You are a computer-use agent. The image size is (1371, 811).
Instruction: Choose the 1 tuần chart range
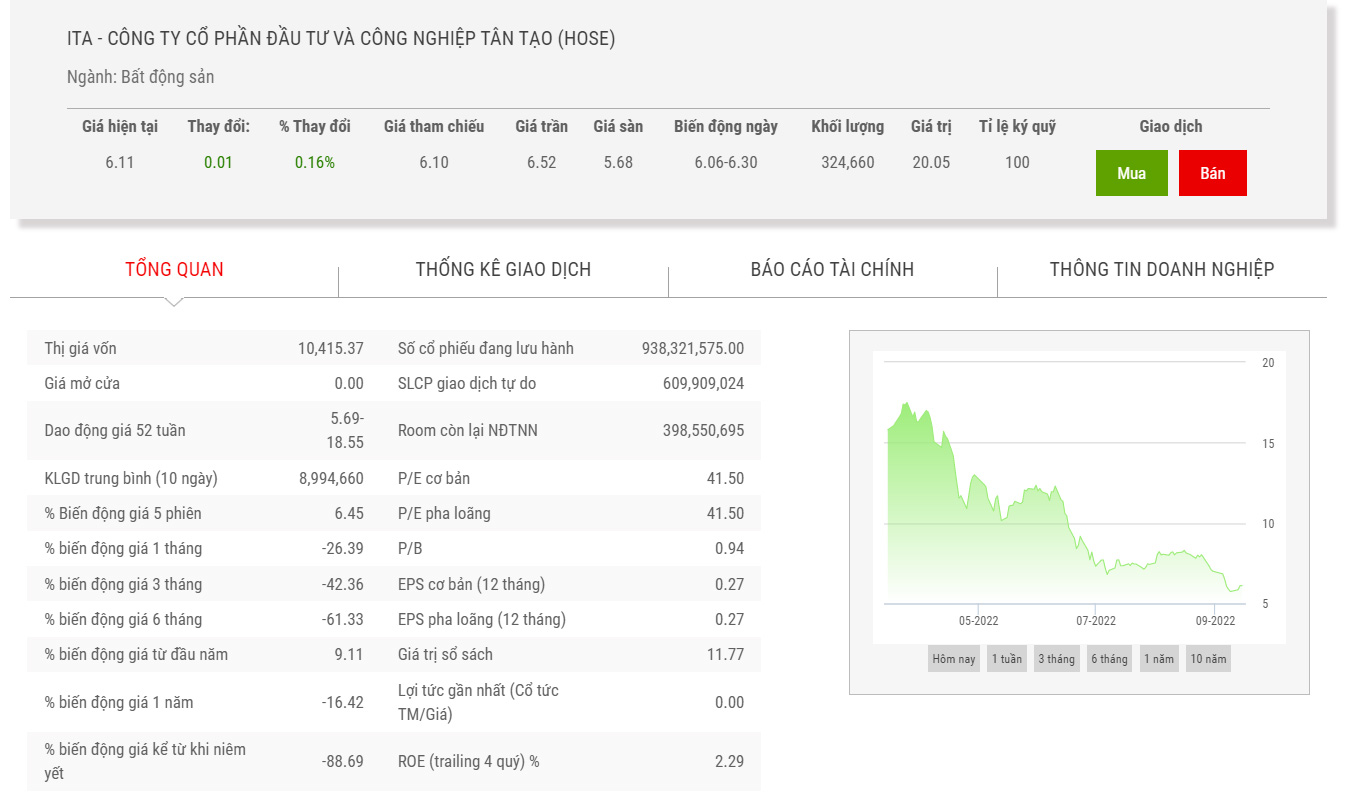point(1006,659)
